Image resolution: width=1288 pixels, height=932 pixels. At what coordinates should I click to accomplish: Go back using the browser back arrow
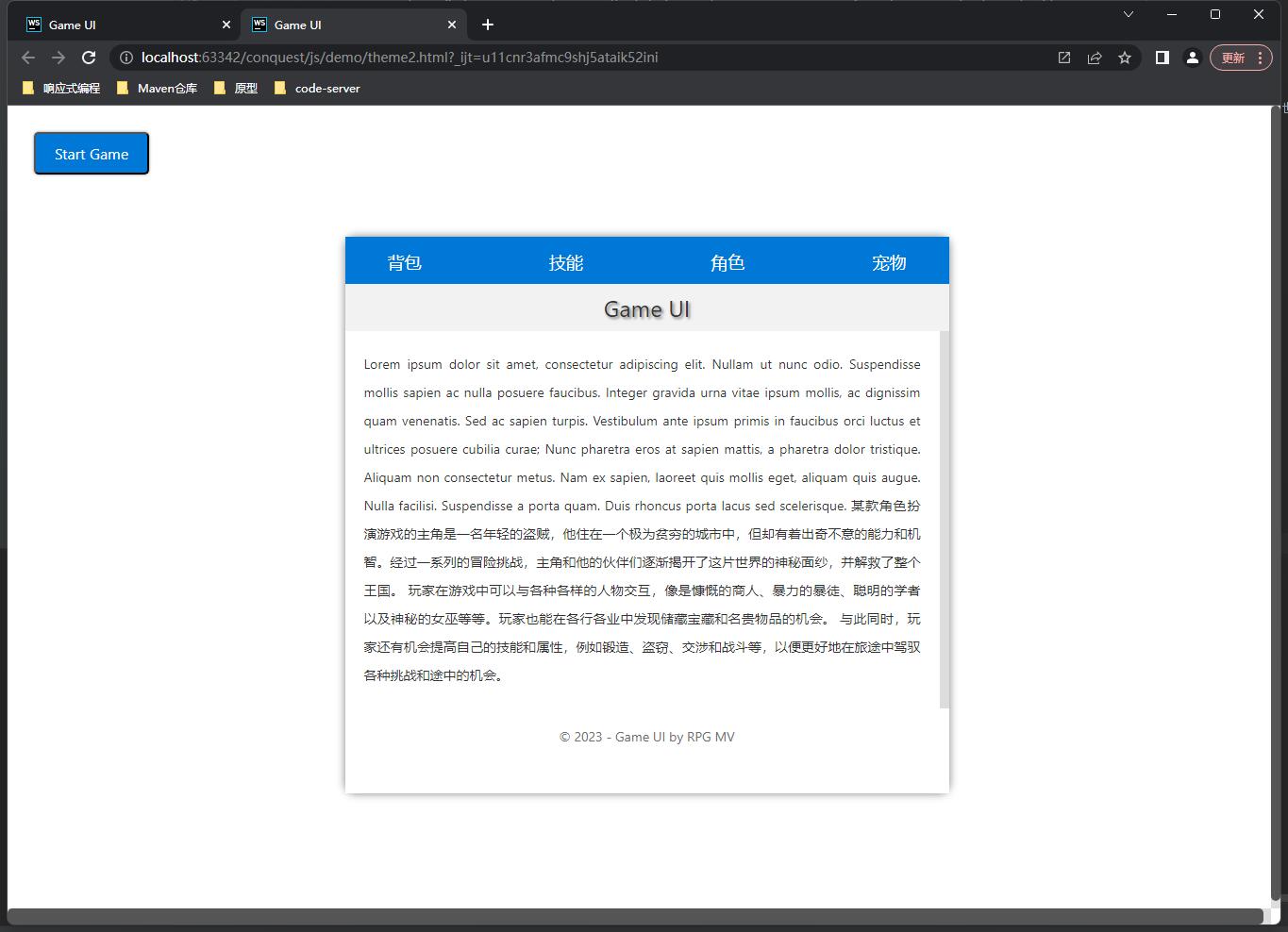pyautogui.click(x=28, y=58)
